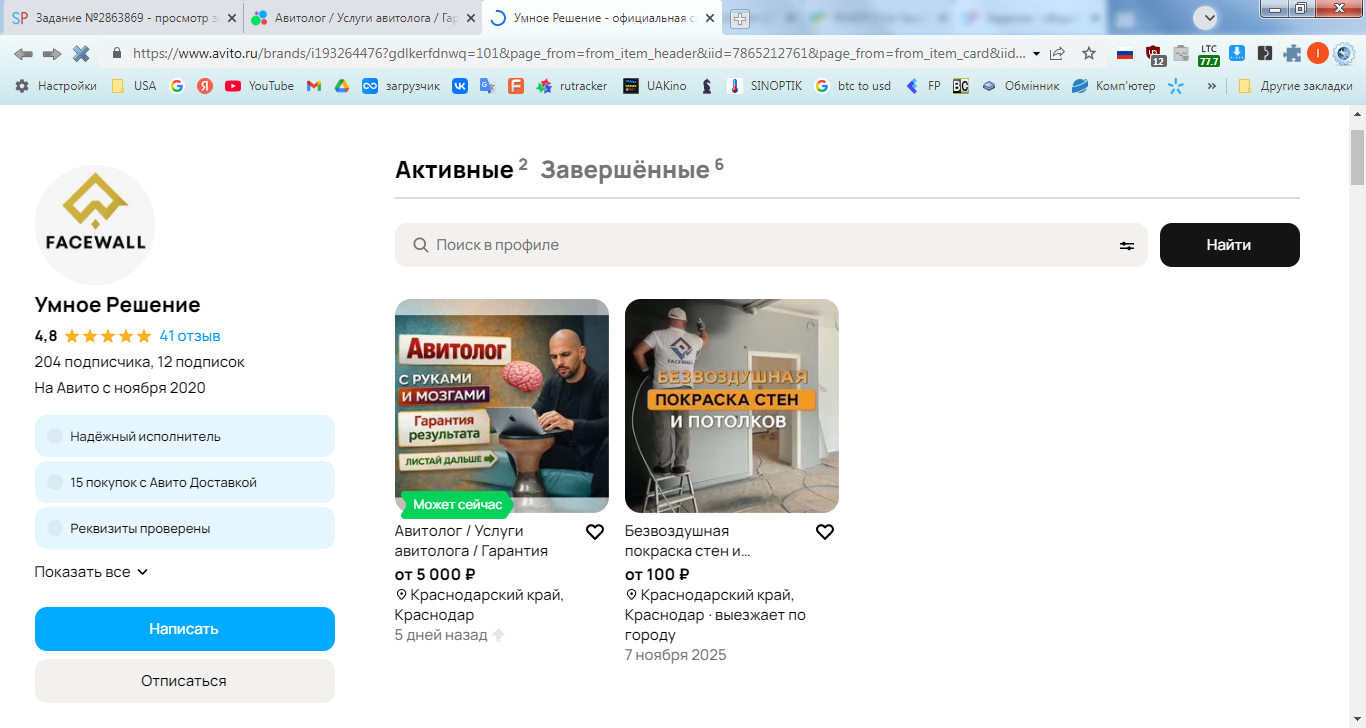The width and height of the screenshot is (1366, 728).
Task: Open the orange profile avatar
Action: tap(1318, 53)
